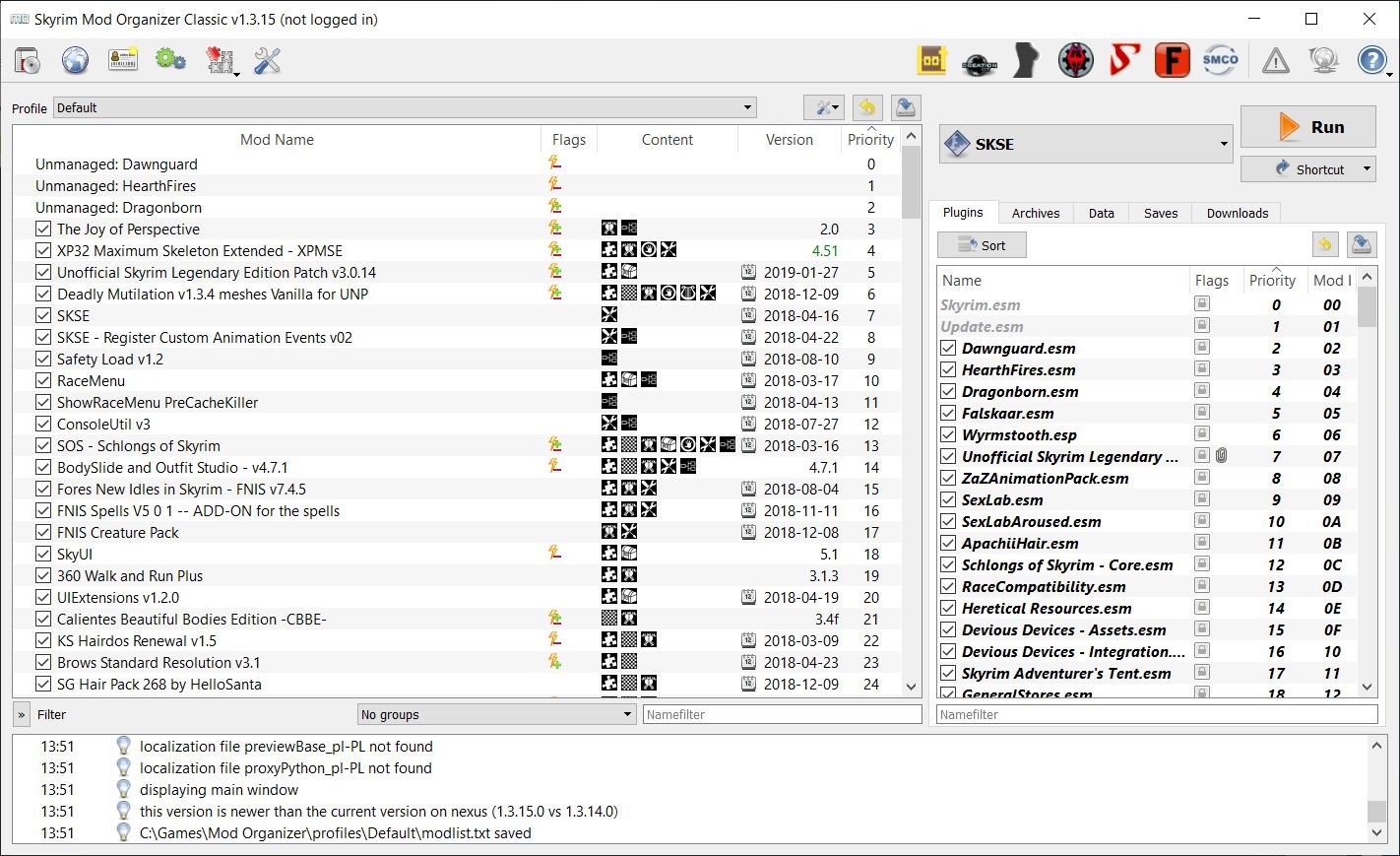1400x856 pixels.
Task: Switch to the Saves tab
Action: 1161,213
